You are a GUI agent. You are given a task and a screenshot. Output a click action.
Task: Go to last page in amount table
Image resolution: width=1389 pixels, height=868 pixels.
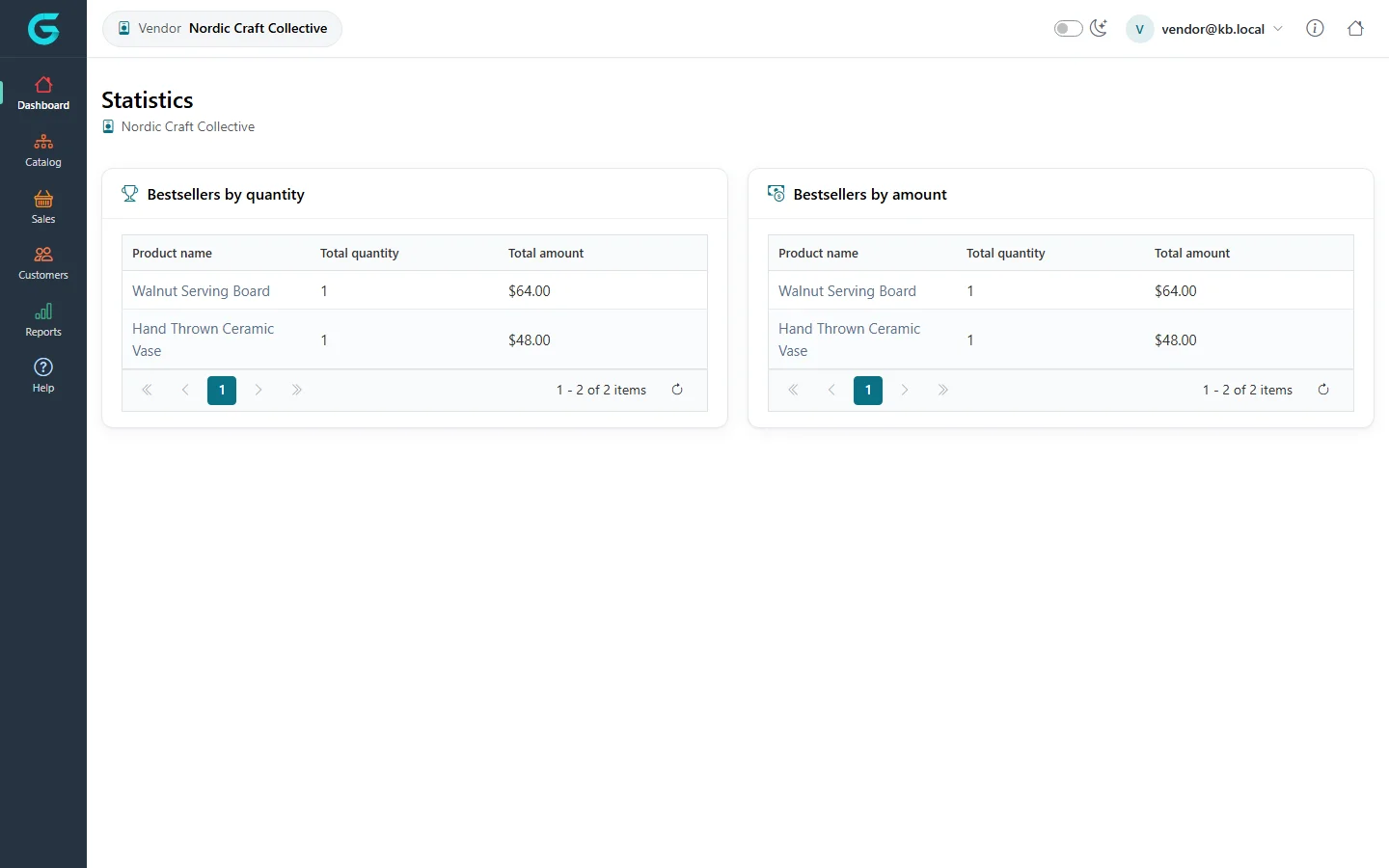(x=943, y=390)
